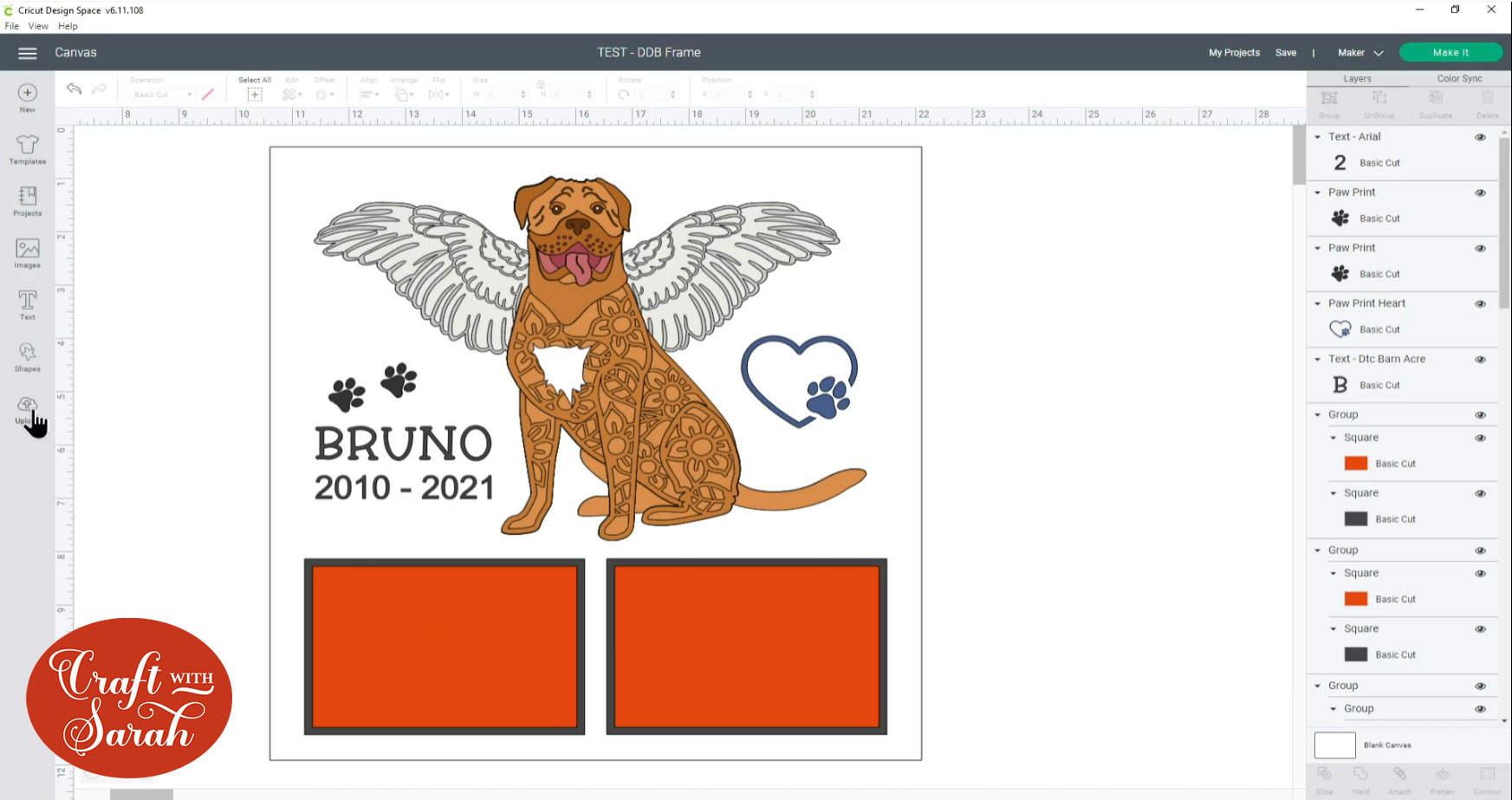Collapse the Text - Dtc Barn Acre layer
The image size is (1512, 800).
pyautogui.click(x=1318, y=360)
